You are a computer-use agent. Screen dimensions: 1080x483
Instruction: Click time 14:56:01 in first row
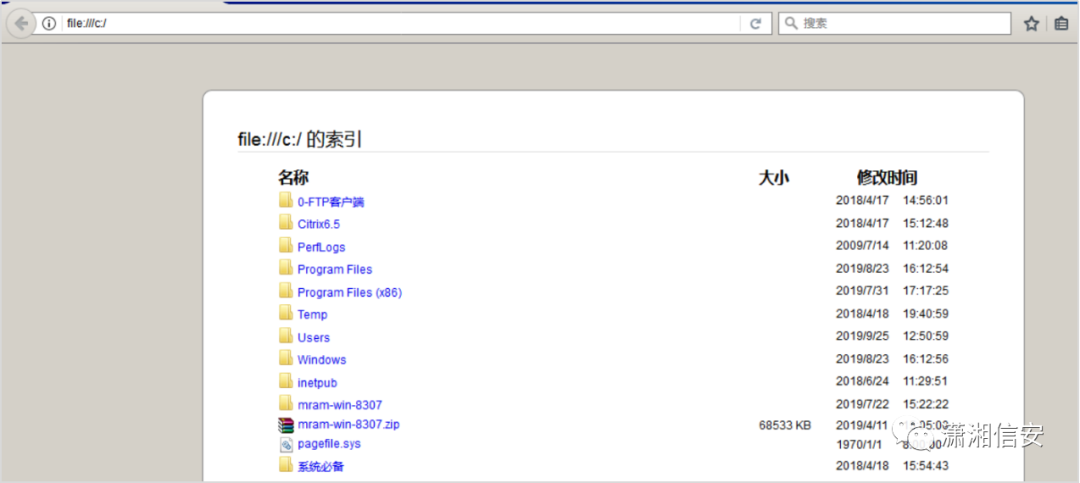click(x=926, y=201)
